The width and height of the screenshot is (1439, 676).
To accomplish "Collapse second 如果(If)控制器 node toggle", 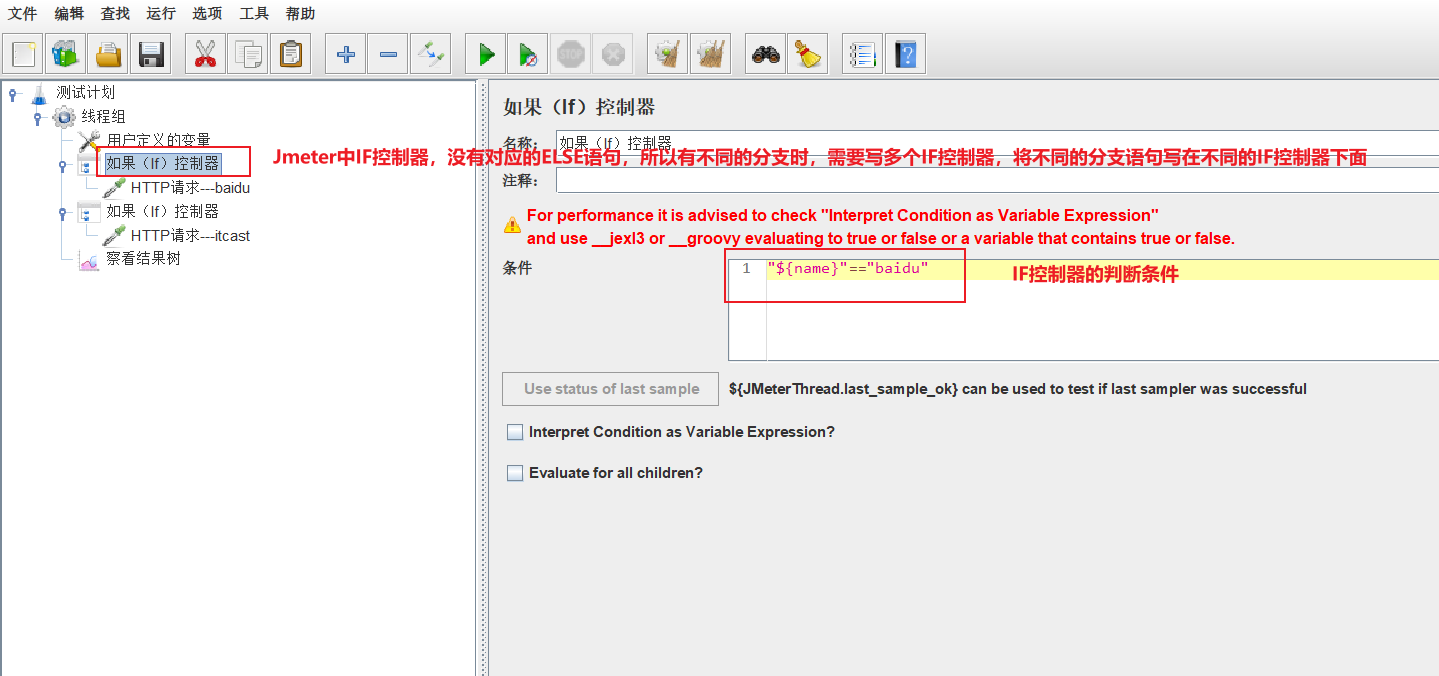I will (63, 212).
